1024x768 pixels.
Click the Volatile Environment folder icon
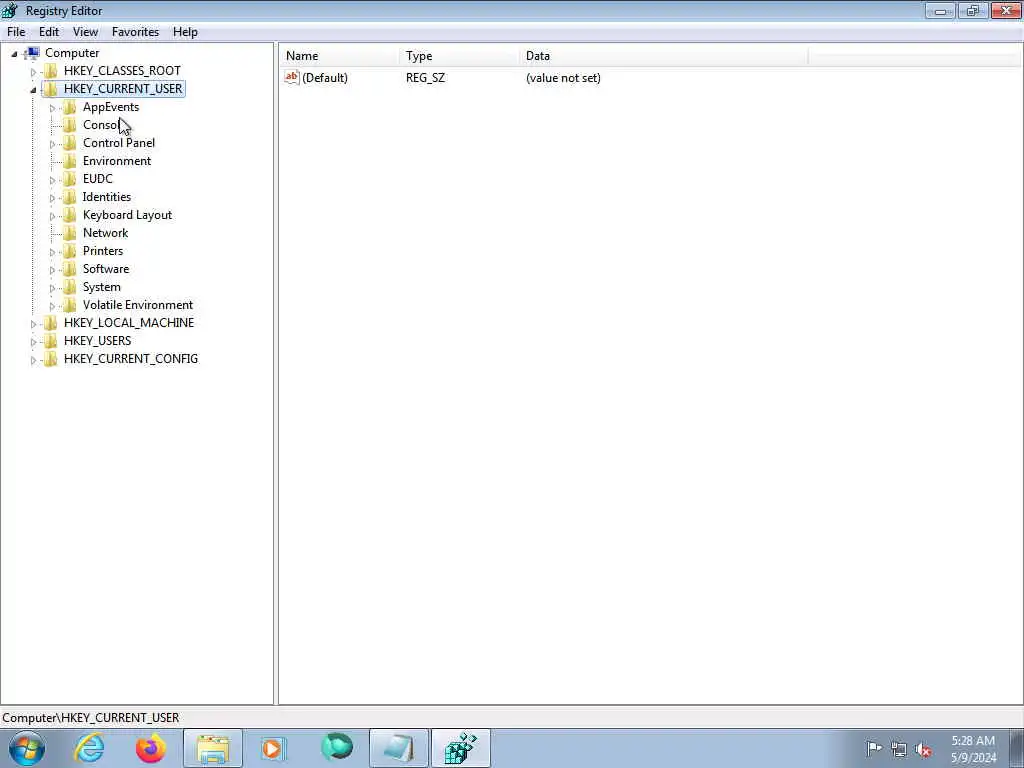click(69, 304)
